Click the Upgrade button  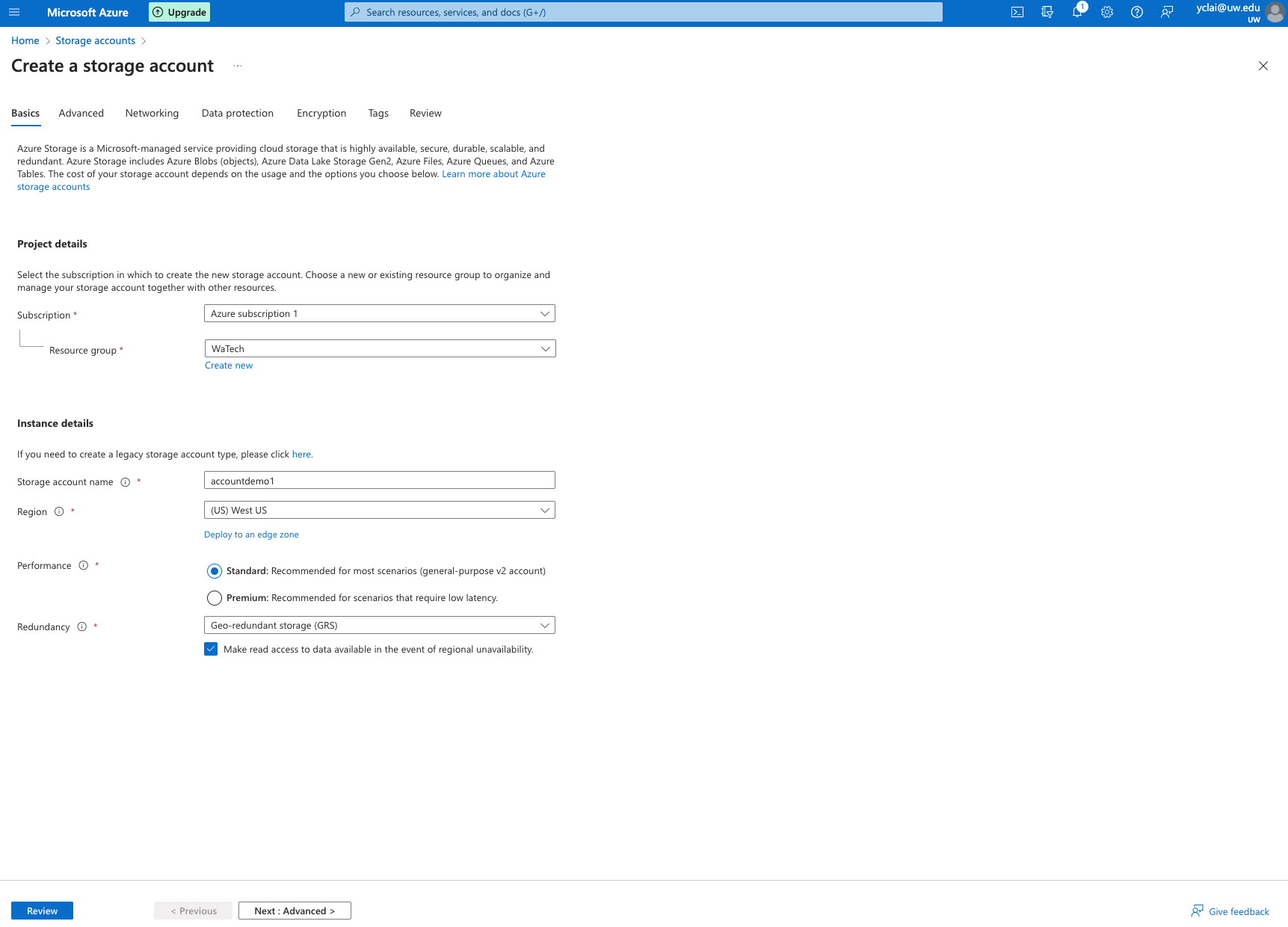pyautogui.click(x=179, y=12)
